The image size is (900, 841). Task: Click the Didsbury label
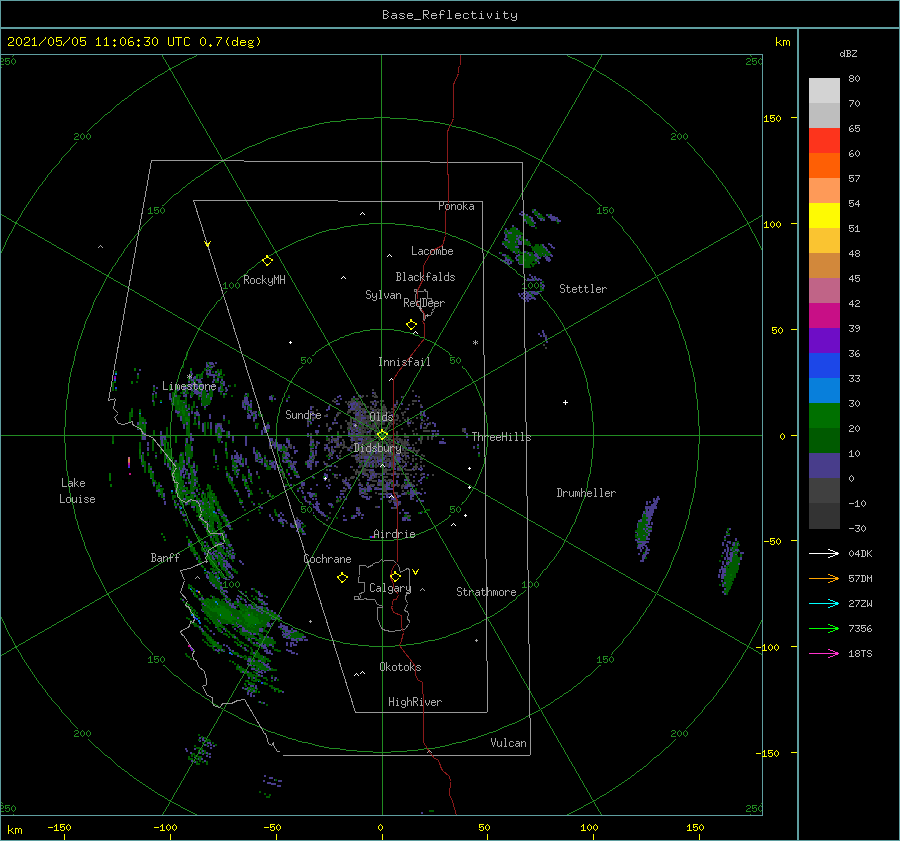(377, 448)
